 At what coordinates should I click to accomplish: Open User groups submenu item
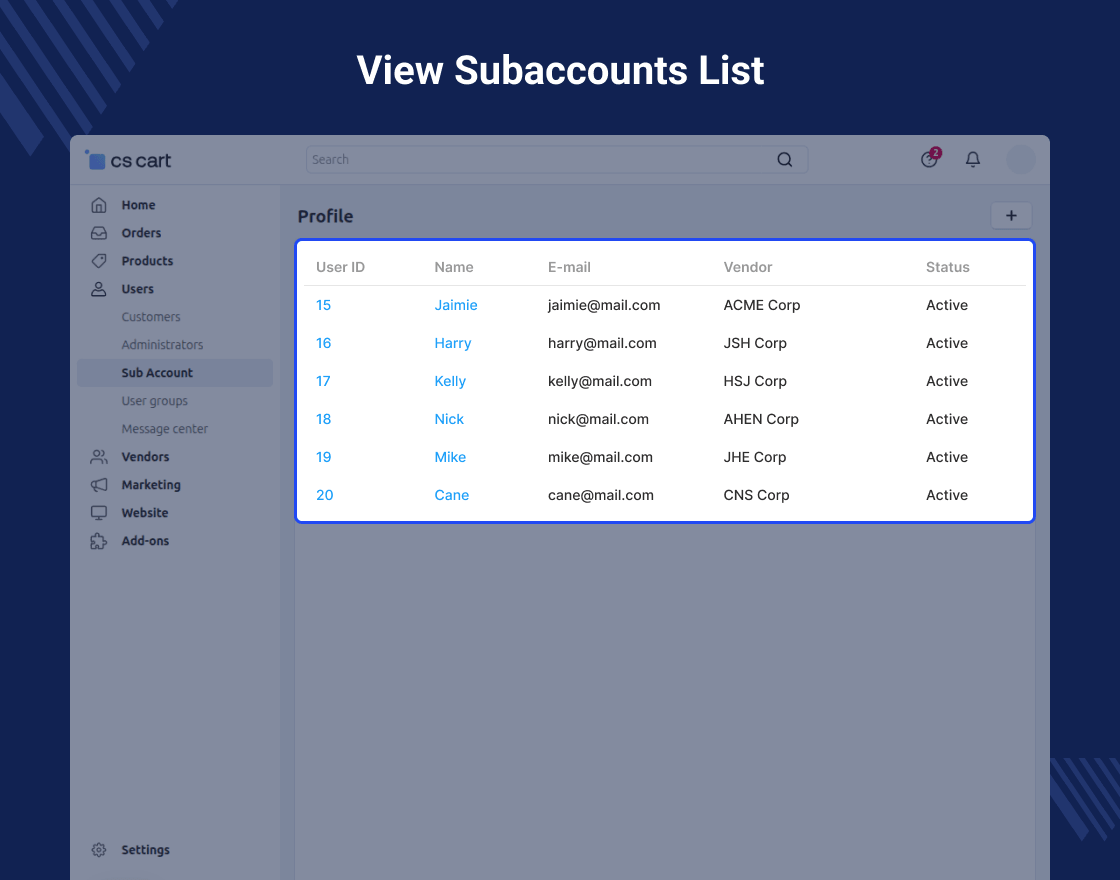click(154, 401)
